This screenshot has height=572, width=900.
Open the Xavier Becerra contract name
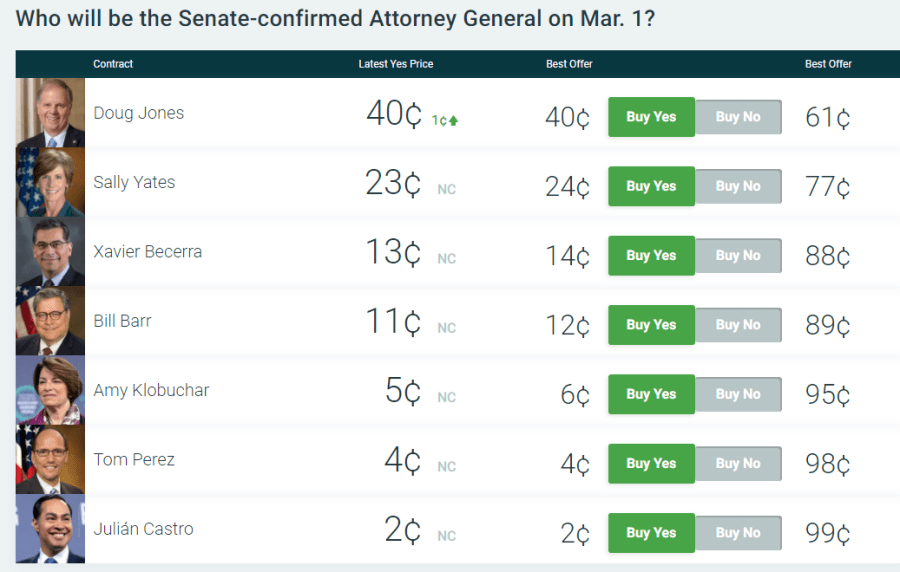coord(147,252)
